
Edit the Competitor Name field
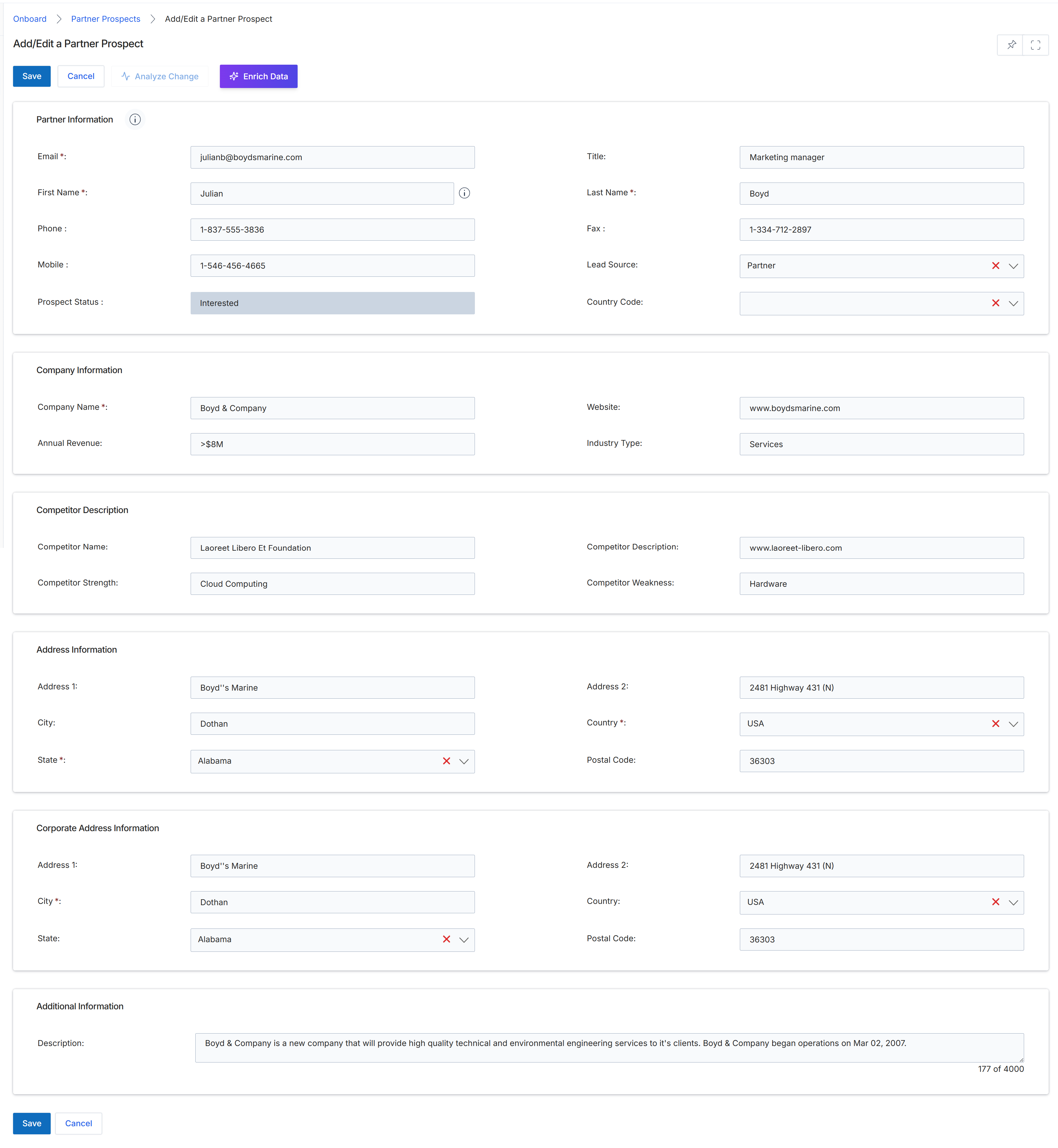[x=333, y=548]
